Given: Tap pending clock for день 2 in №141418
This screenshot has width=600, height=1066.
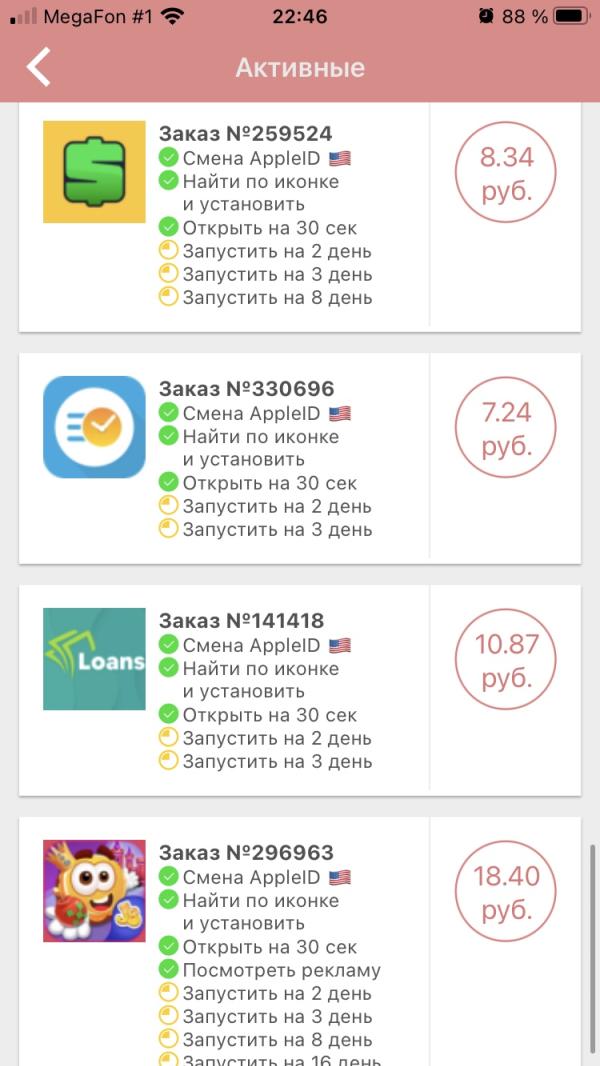Looking at the screenshot, I should coord(169,738).
